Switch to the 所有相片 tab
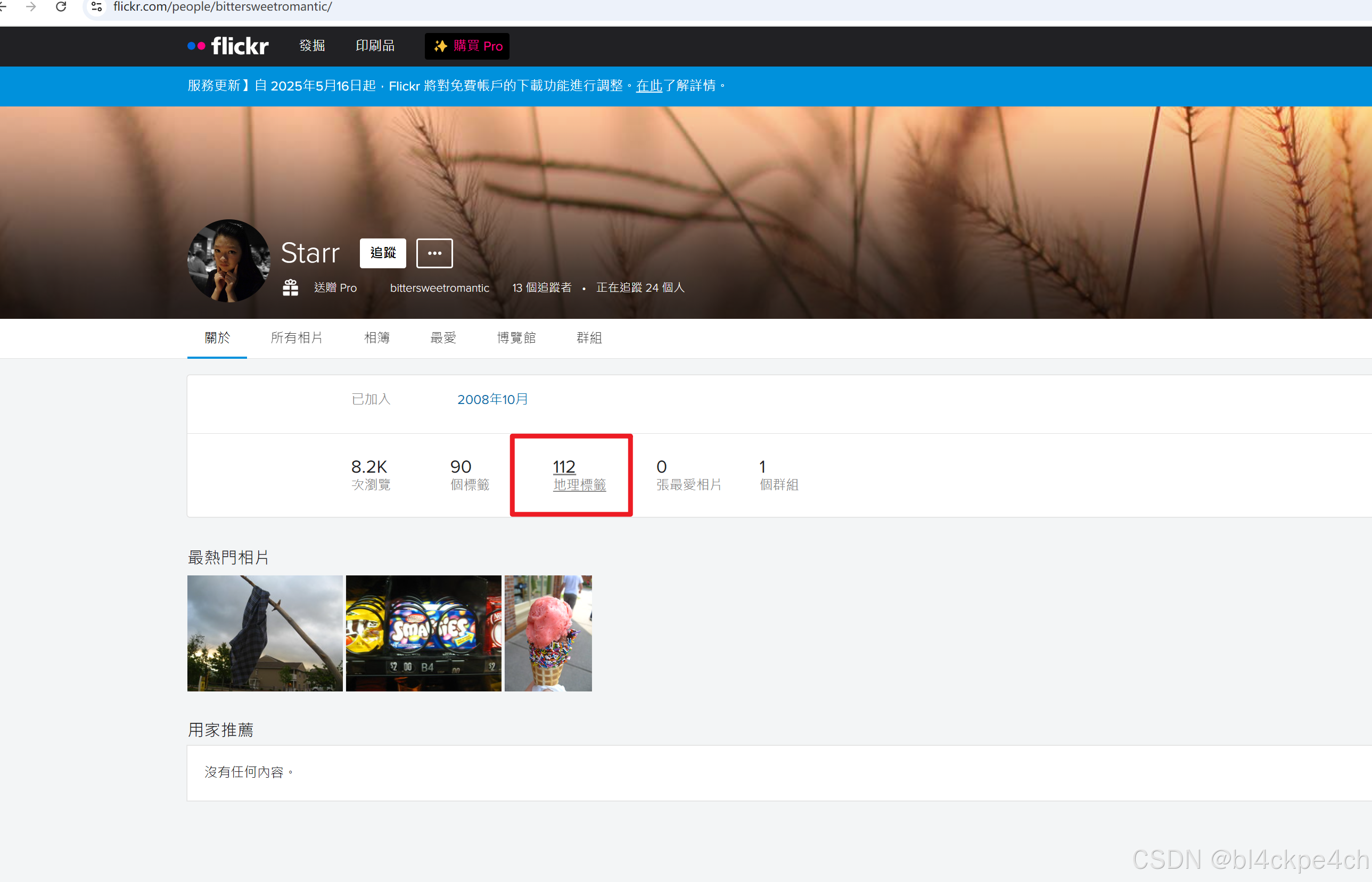The height and width of the screenshot is (882, 1372). tap(296, 338)
